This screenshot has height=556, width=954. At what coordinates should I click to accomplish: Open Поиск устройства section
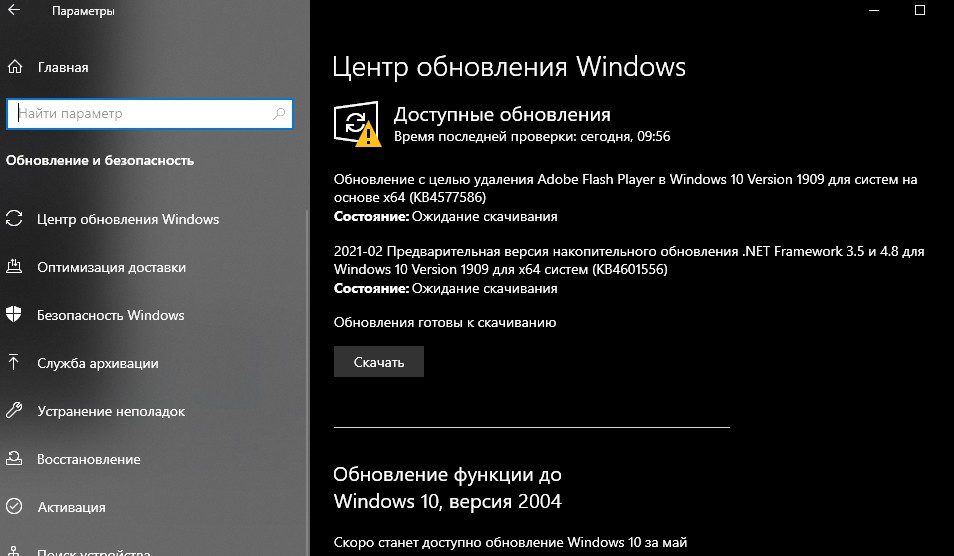[x=94, y=551]
